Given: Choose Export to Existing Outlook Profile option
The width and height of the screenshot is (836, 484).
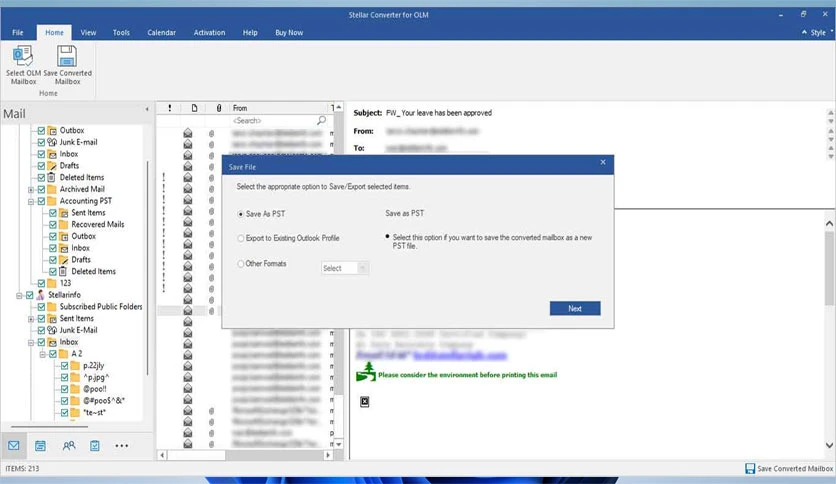Looking at the screenshot, I should click(x=241, y=238).
